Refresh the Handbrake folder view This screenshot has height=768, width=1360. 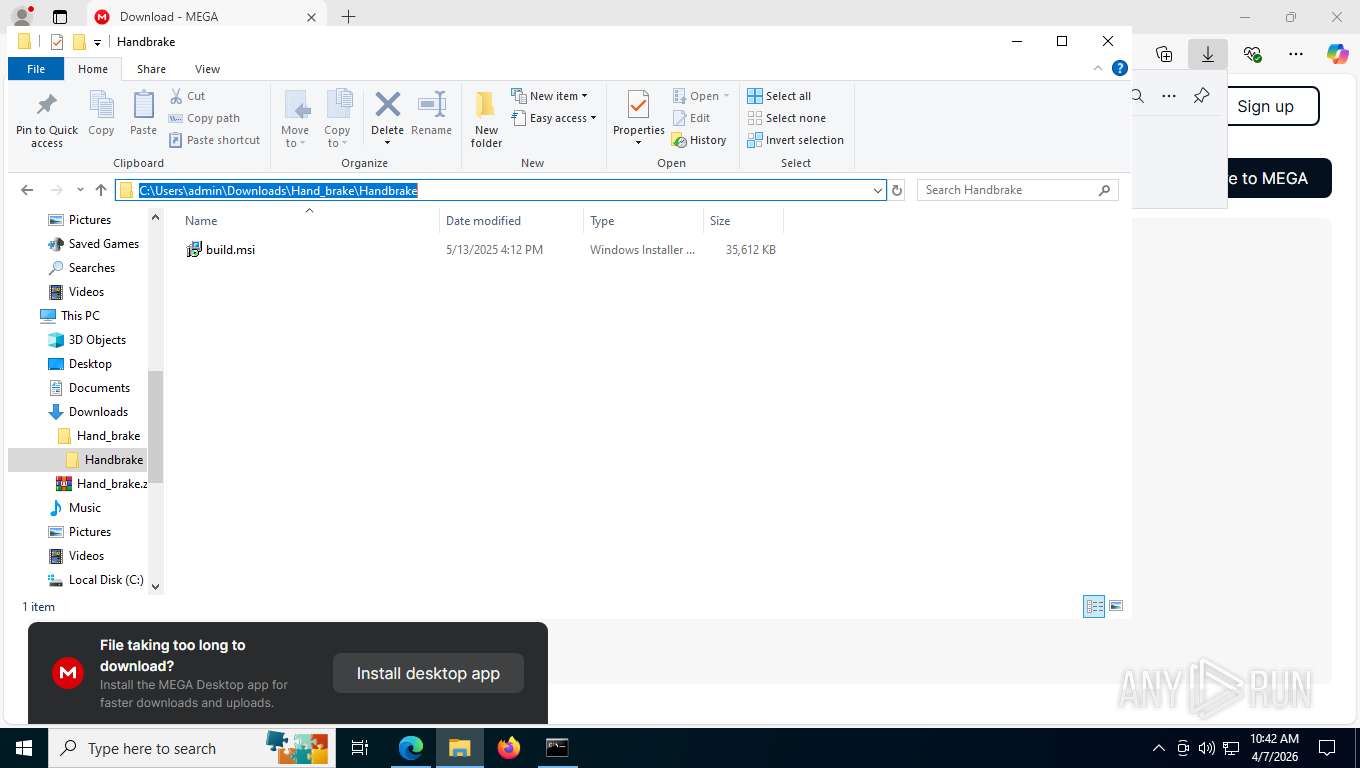click(x=897, y=190)
